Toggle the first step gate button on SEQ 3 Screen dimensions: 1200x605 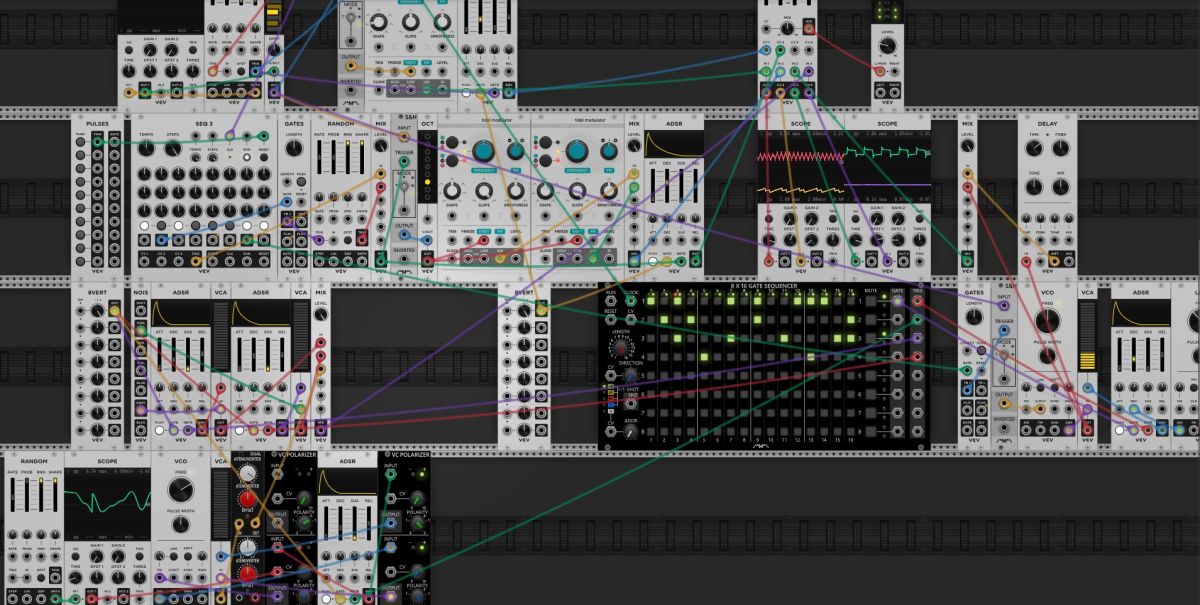(144, 225)
